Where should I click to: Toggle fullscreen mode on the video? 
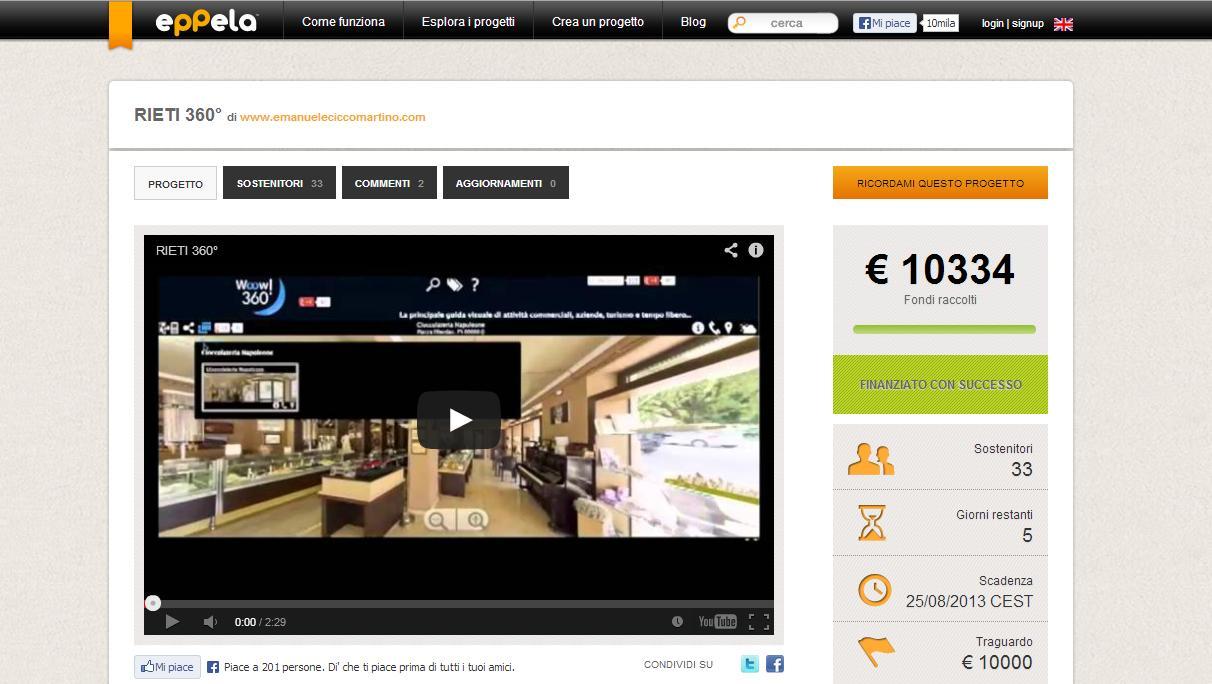click(759, 622)
